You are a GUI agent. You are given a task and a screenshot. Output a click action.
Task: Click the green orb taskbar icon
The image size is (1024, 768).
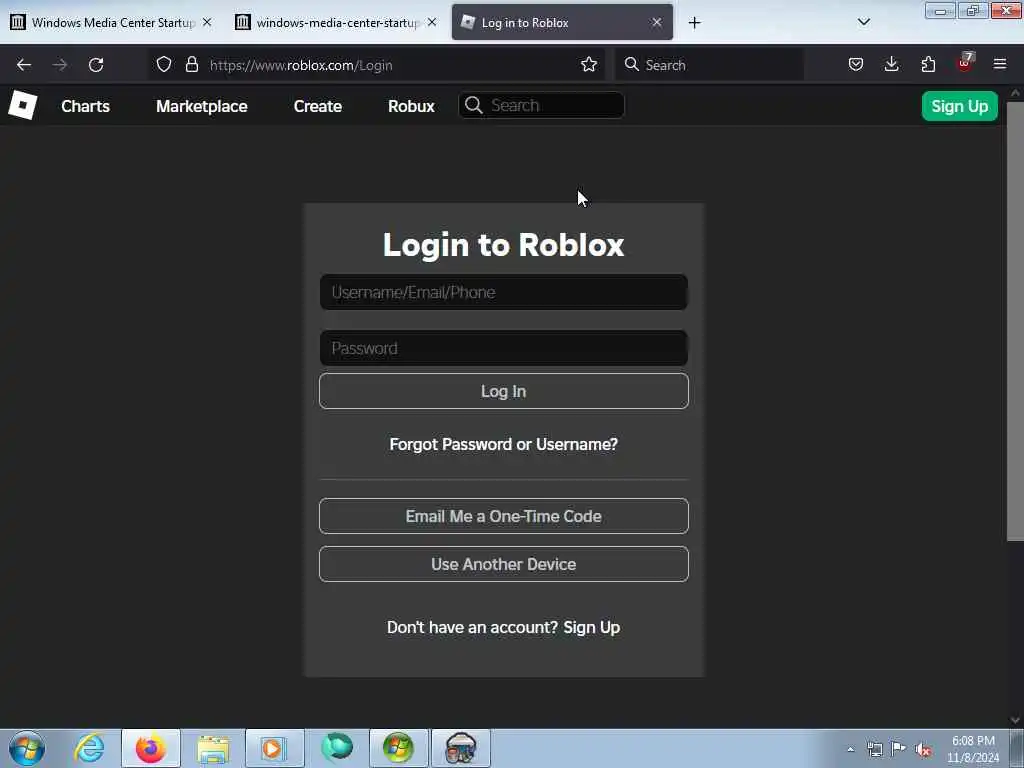337,748
